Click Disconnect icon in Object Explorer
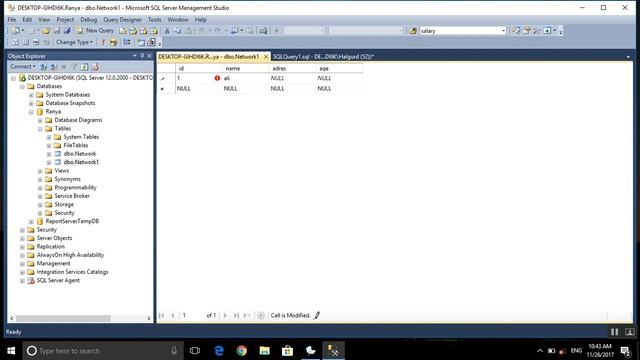640x360 pixels. pyautogui.click(x=53, y=67)
